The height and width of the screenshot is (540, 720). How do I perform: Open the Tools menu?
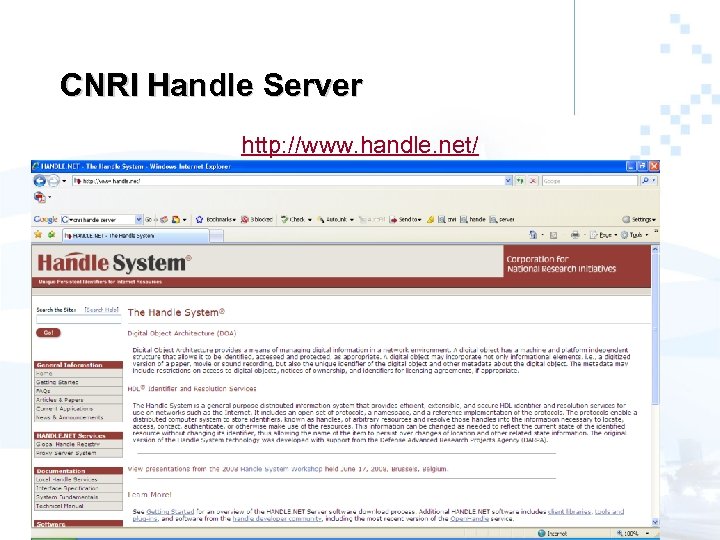pyautogui.click(x=634, y=235)
